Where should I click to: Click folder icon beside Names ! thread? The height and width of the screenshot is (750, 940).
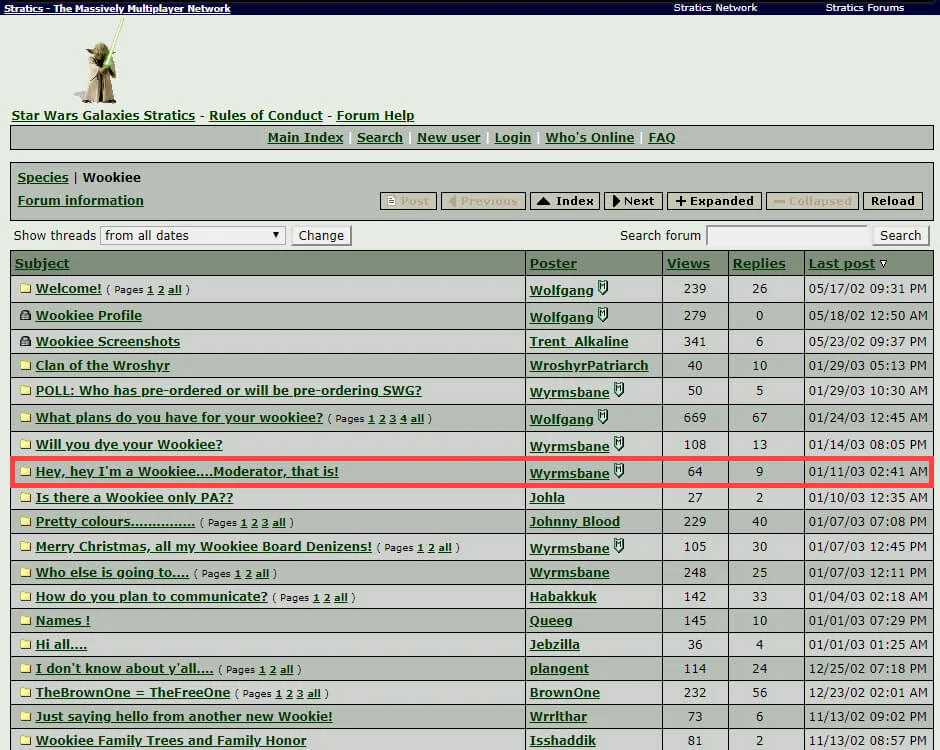coord(25,620)
